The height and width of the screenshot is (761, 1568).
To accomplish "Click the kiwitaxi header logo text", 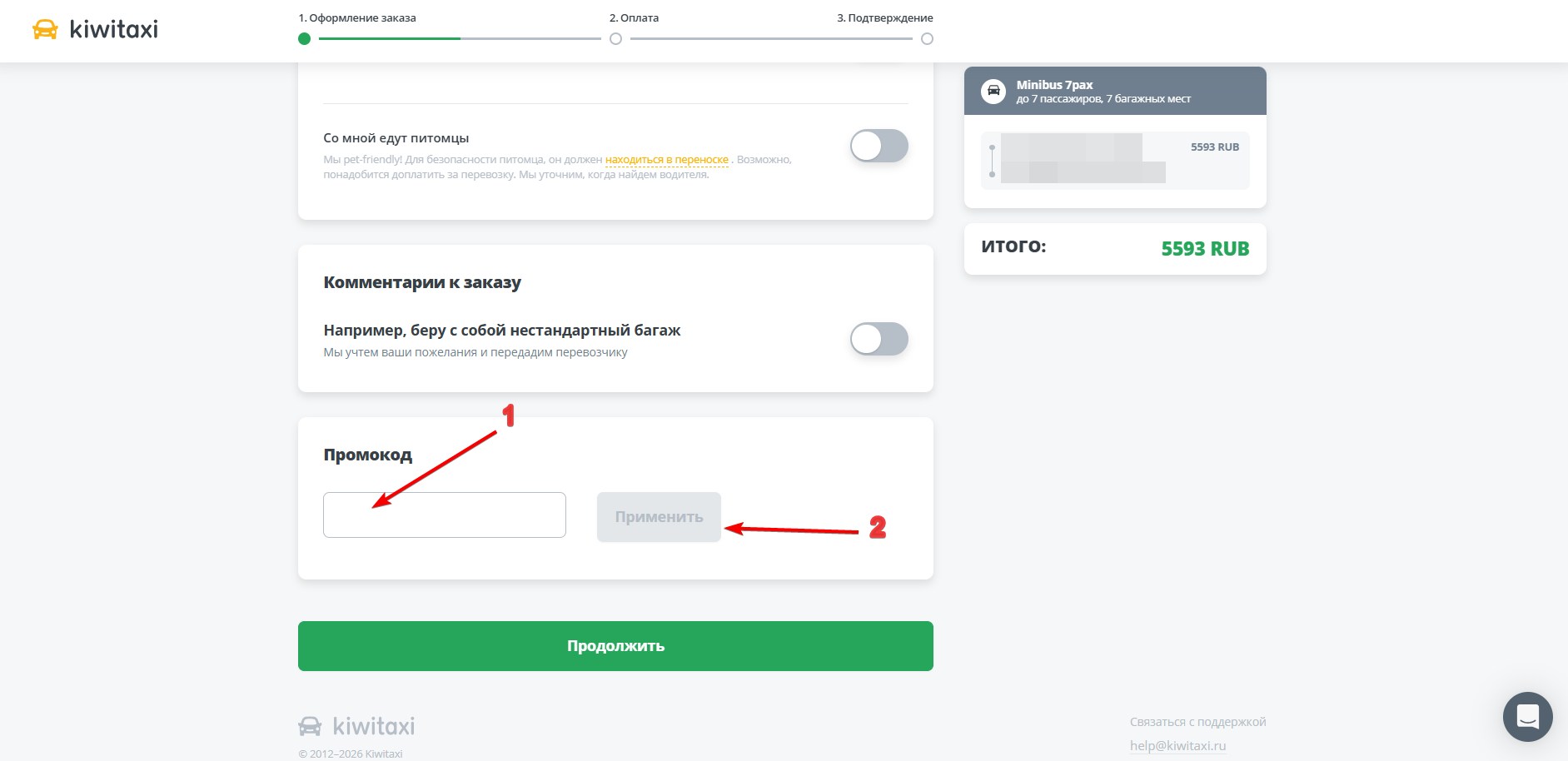I will click(x=114, y=29).
